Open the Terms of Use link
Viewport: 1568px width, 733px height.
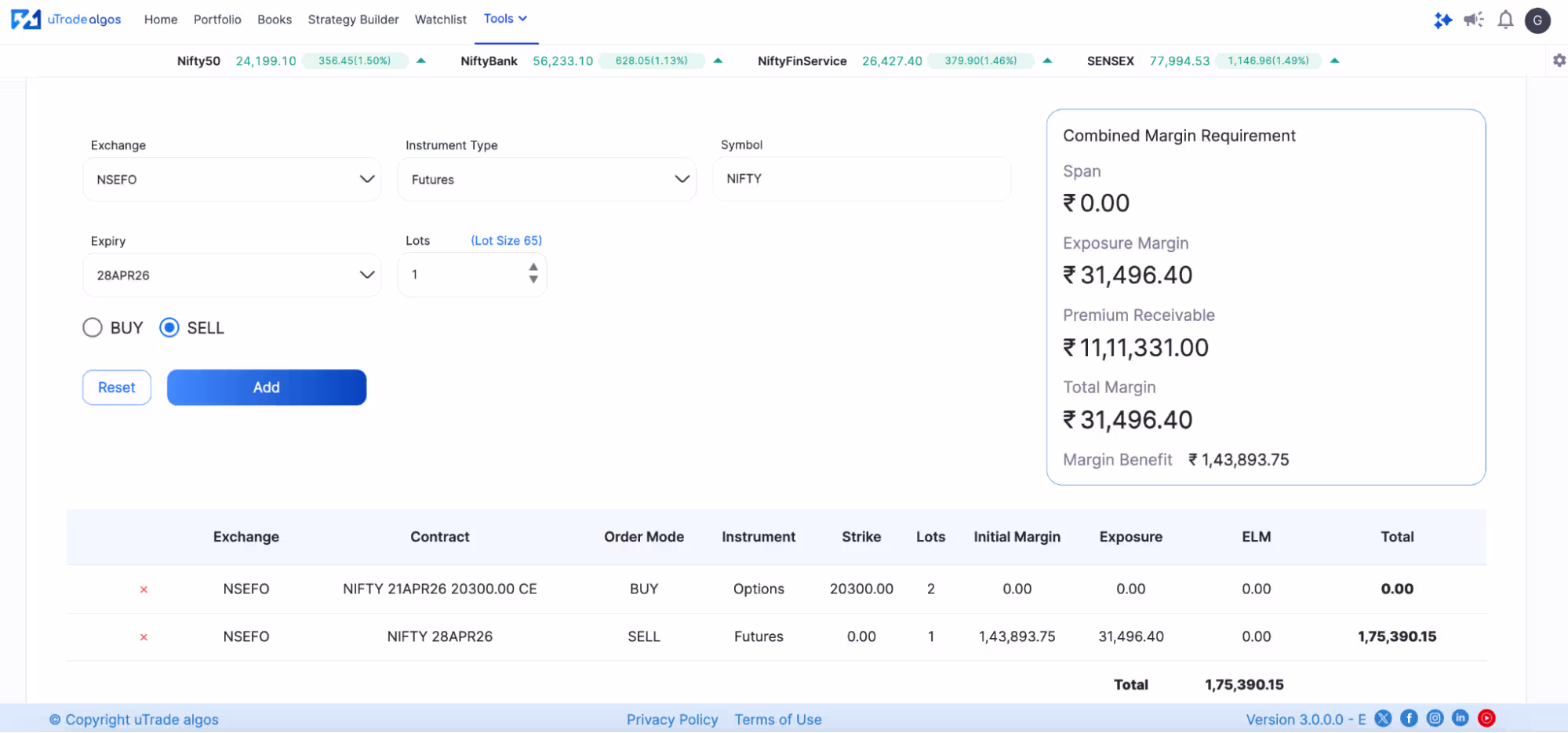[778, 720]
